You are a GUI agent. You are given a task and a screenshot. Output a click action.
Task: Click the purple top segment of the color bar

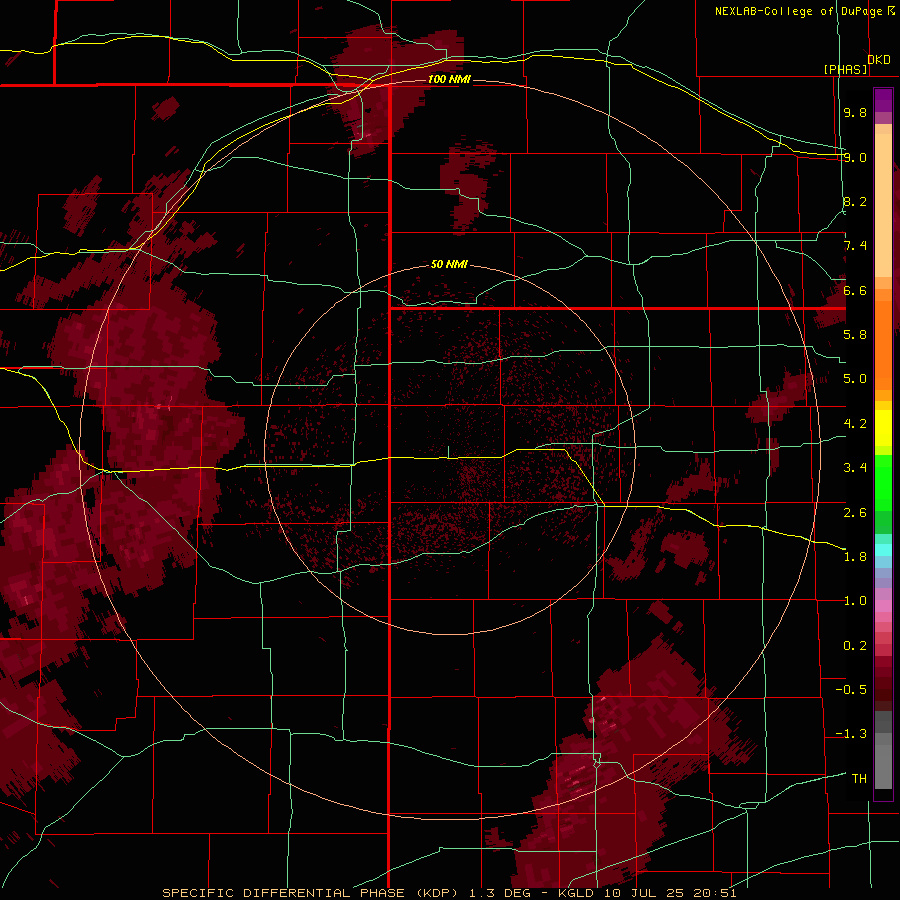(x=883, y=100)
